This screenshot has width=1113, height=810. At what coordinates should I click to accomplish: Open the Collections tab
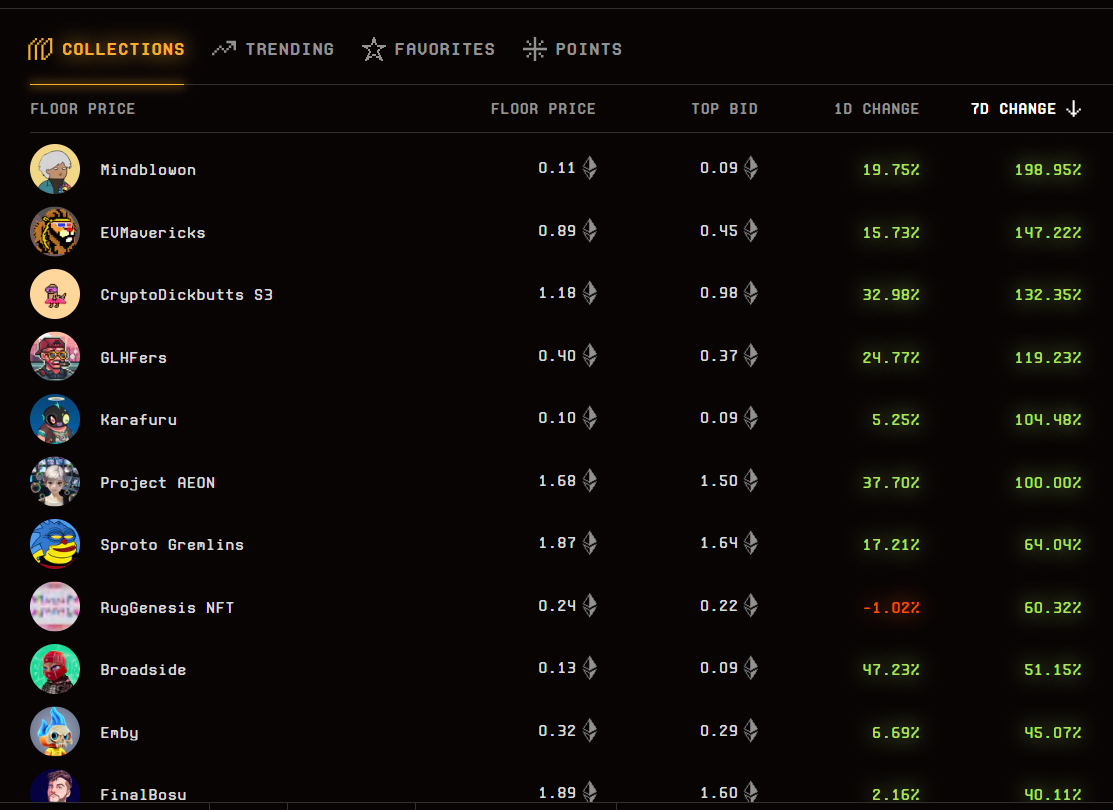(x=106, y=49)
